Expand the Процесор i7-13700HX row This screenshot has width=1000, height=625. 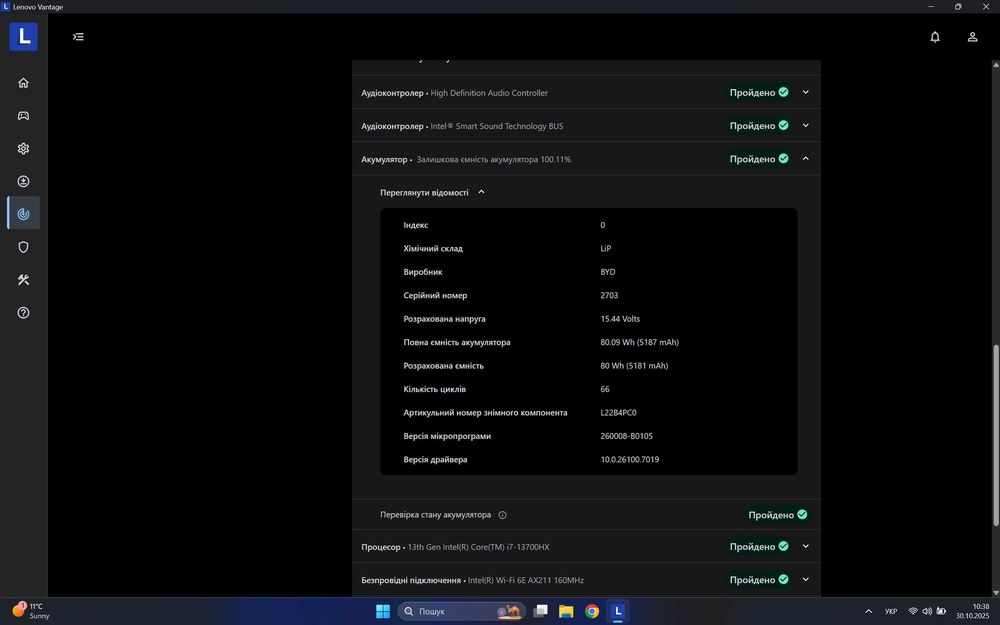click(805, 547)
